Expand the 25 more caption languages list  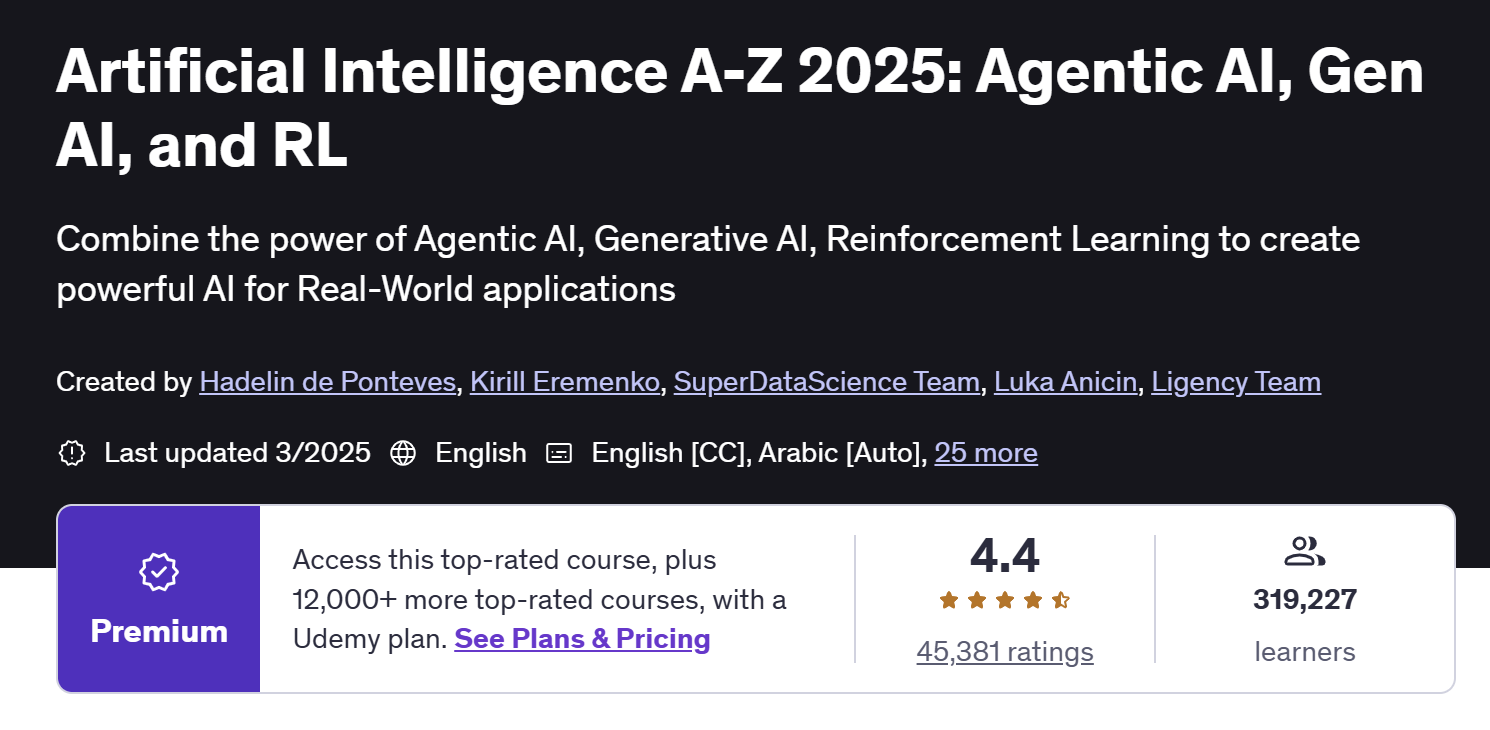pos(986,453)
